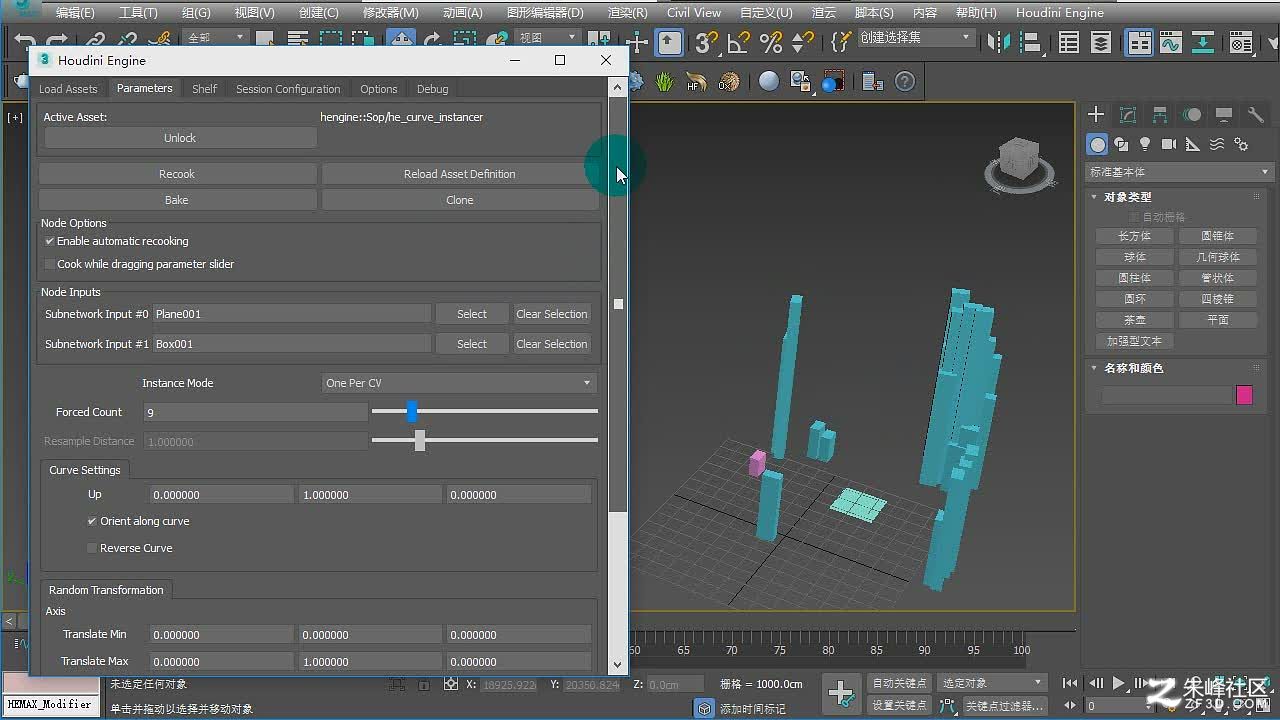The image size is (1280, 720).
Task: Open the Modify panel in the command panel
Action: (1128, 115)
